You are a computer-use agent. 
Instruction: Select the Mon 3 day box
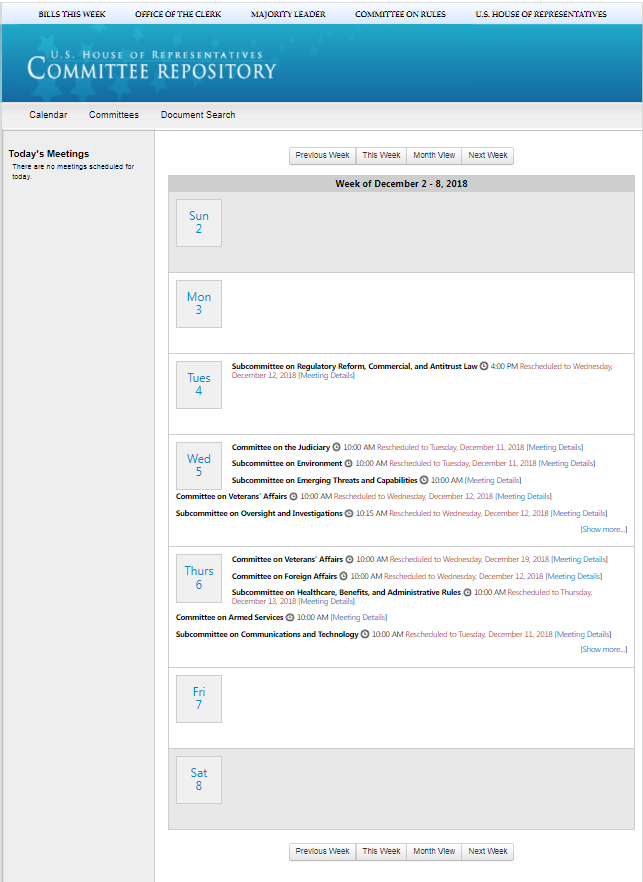tap(199, 304)
